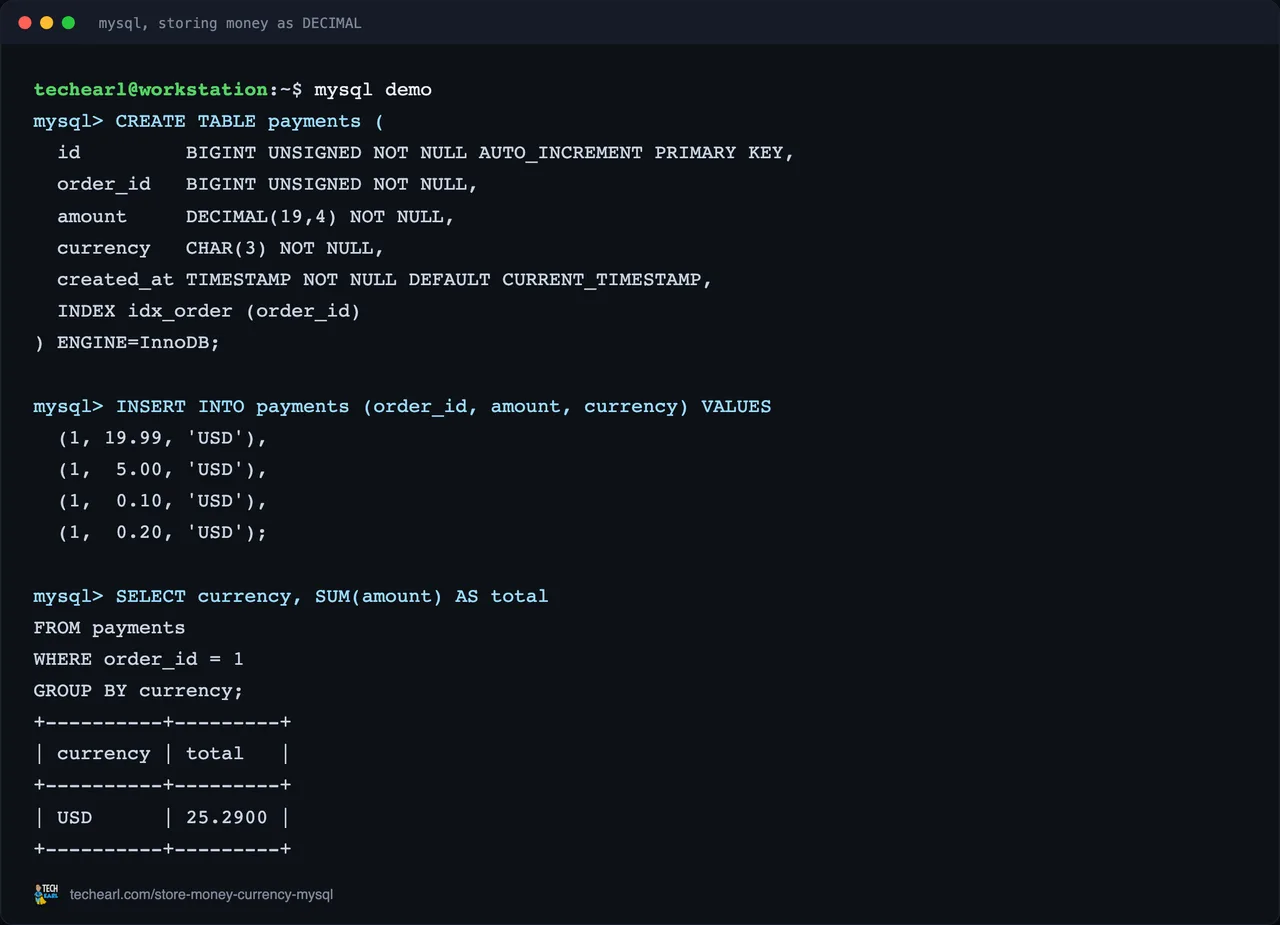
Task: Click the "25.2900" total value cell
Action: coord(227,818)
